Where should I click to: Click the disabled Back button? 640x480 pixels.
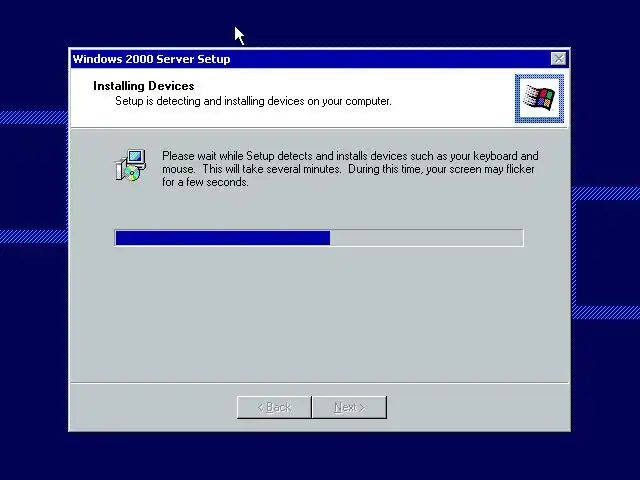tap(274, 407)
